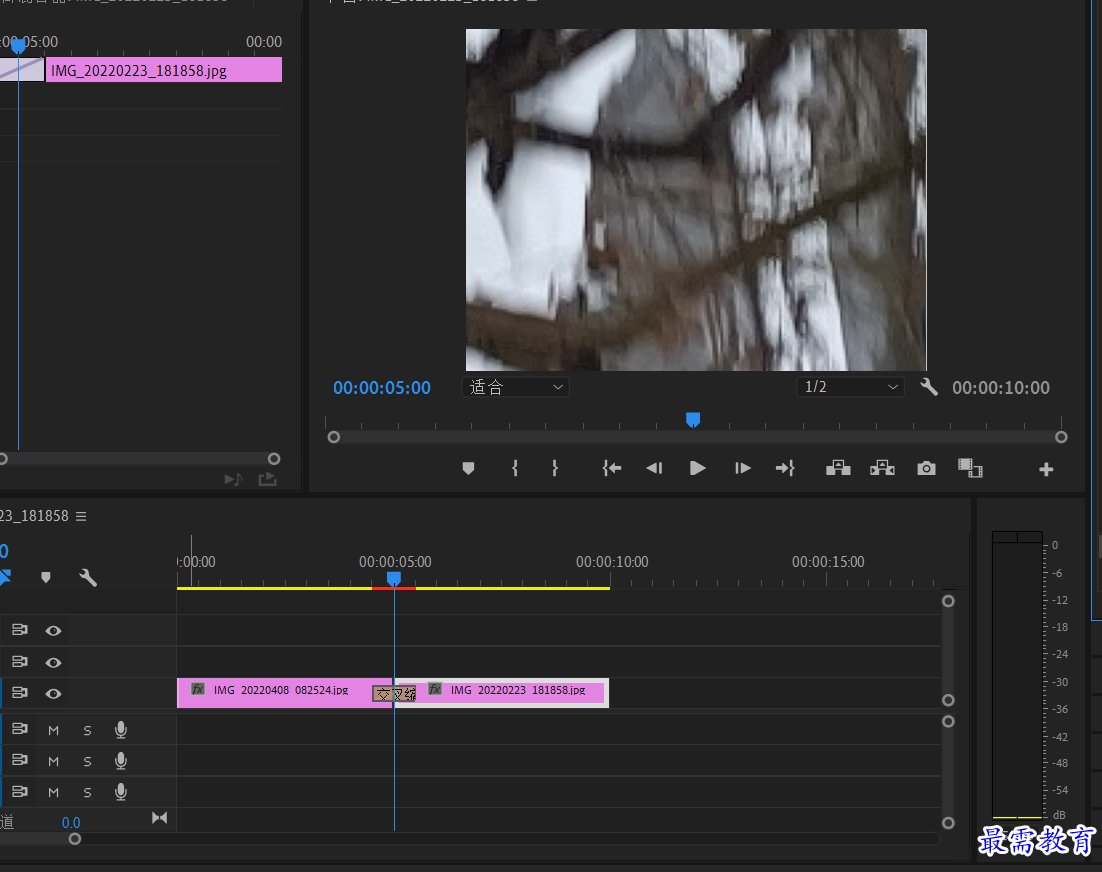The height and width of the screenshot is (872, 1102).
Task: Open the Fit zoom level dropdown
Action: pyautogui.click(x=515, y=387)
